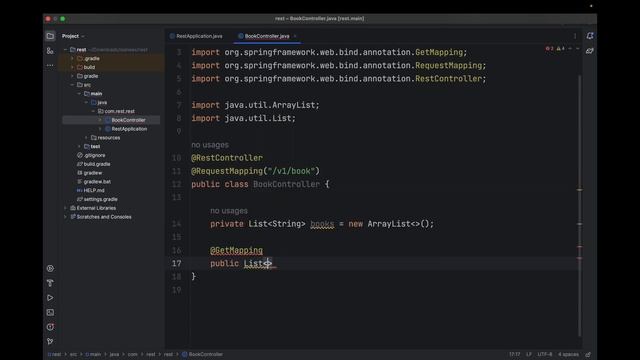Click BookController class icon in project tree
The image size is (640, 360).
pyautogui.click(x=108, y=120)
